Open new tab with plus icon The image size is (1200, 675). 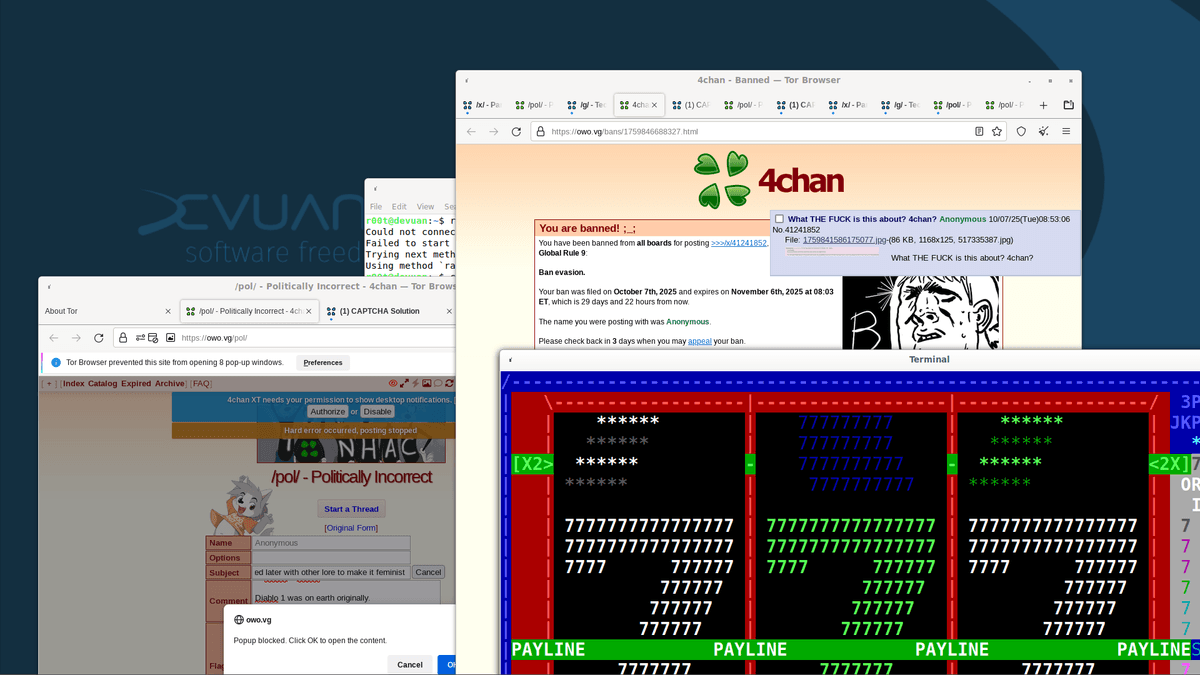[1043, 105]
